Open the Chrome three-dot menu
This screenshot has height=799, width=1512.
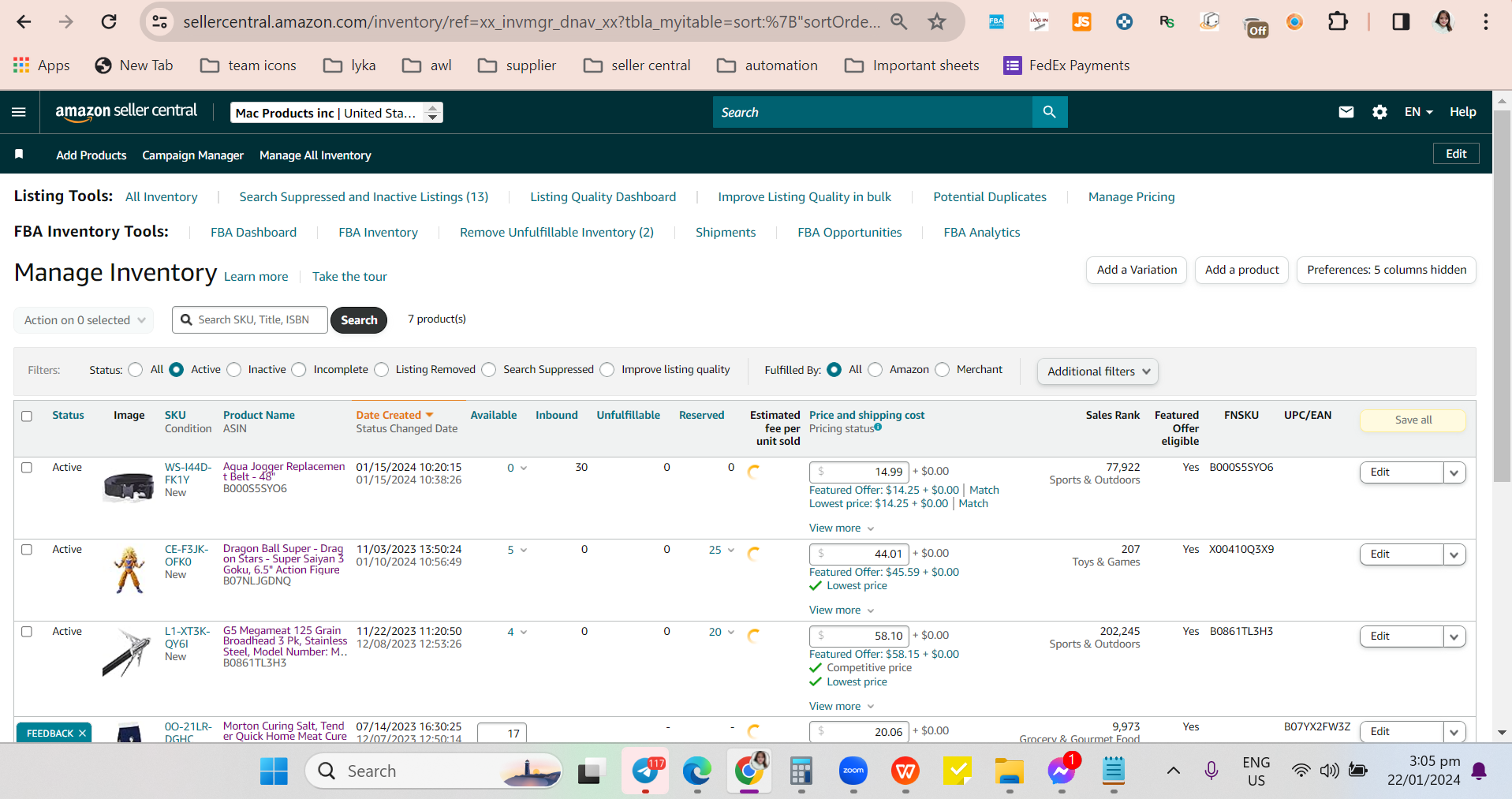pyautogui.click(x=1486, y=21)
